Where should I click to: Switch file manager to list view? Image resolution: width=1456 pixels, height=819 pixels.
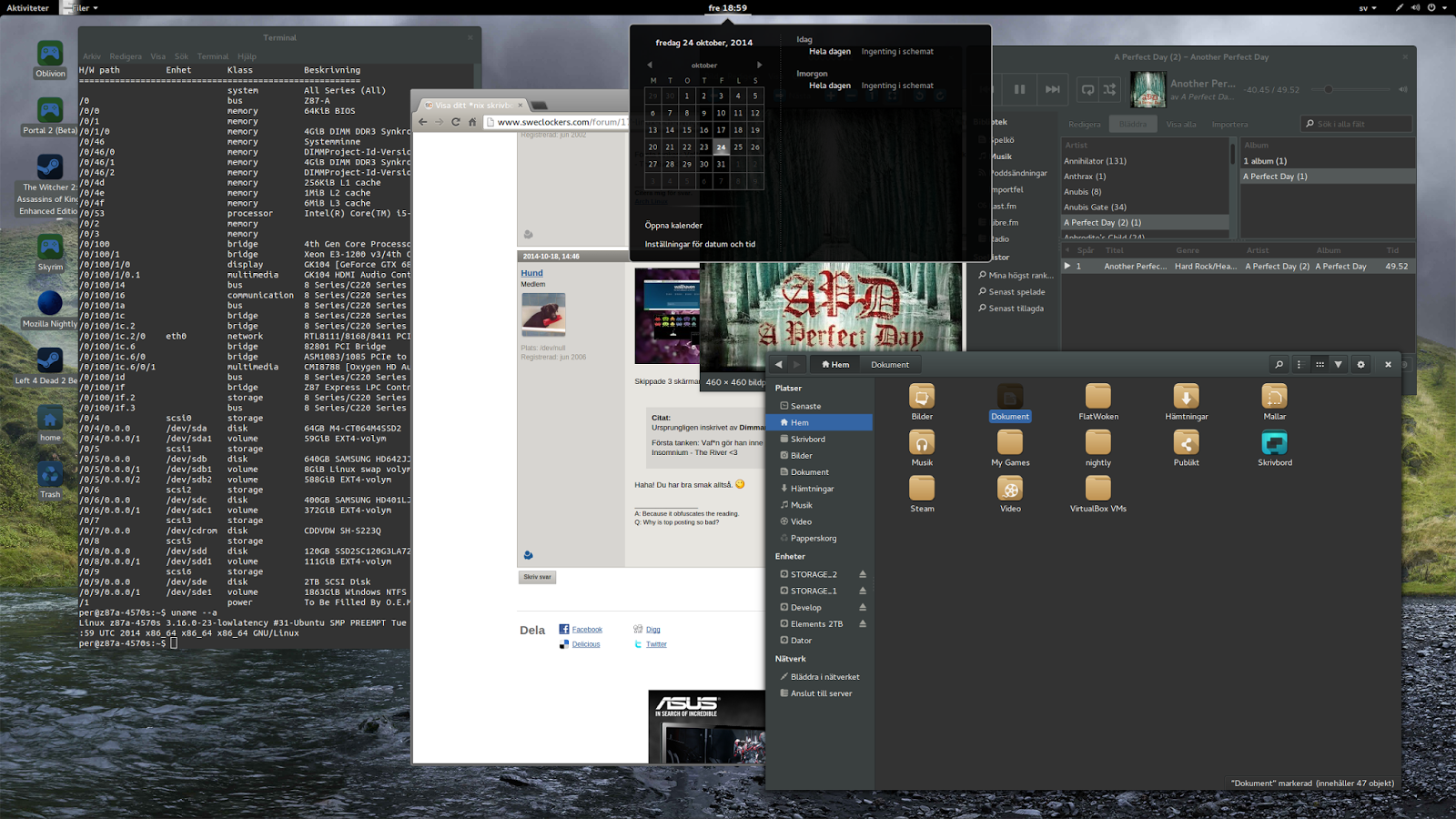(1299, 364)
